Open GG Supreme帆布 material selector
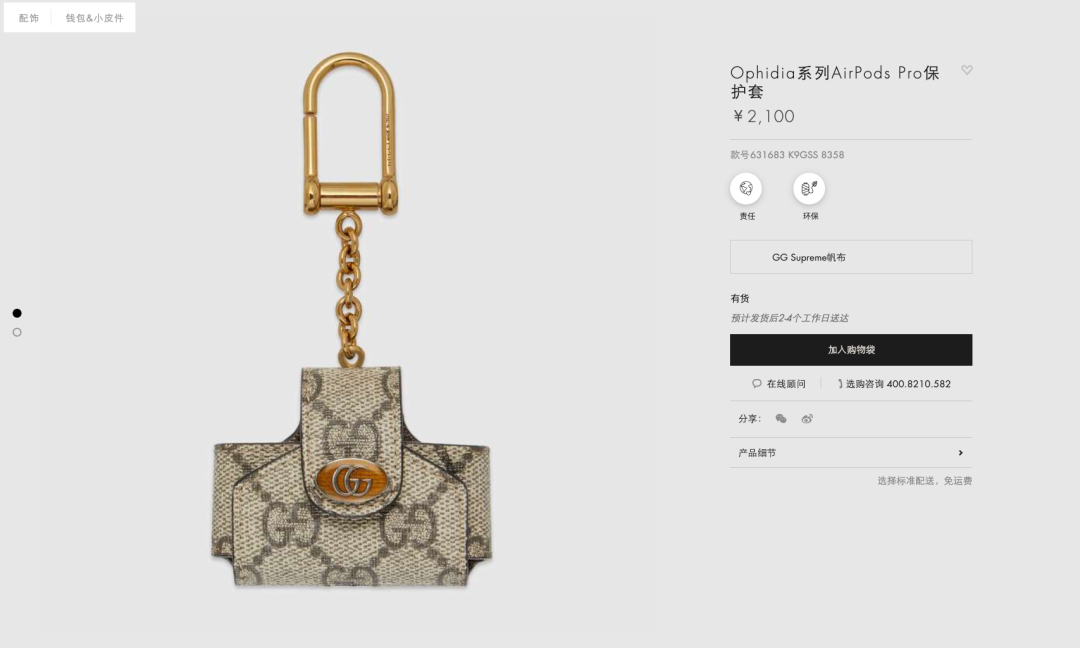 (x=851, y=257)
